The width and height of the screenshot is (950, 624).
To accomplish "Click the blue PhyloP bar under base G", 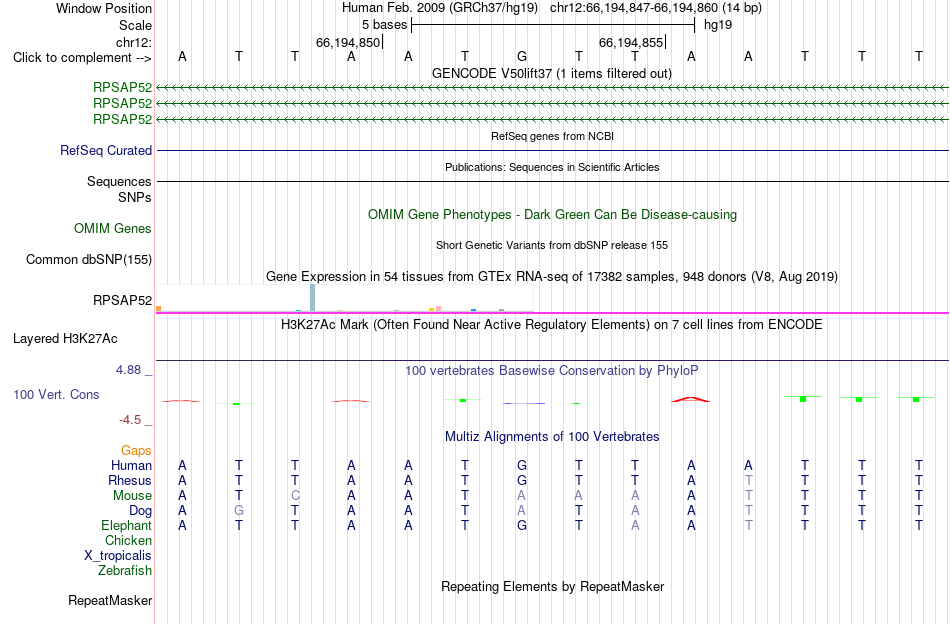I will 524,403.
